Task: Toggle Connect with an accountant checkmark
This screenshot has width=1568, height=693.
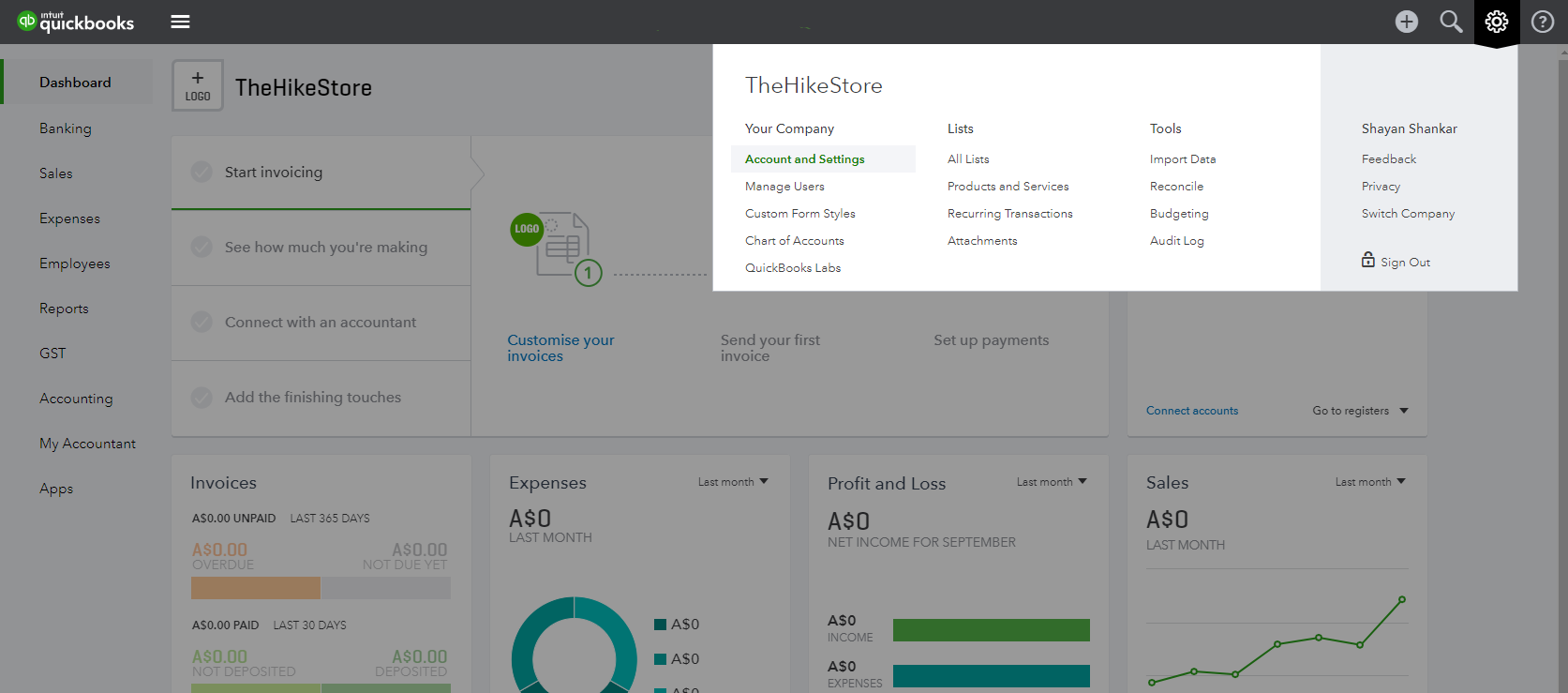Action: [x=202, y=322]
